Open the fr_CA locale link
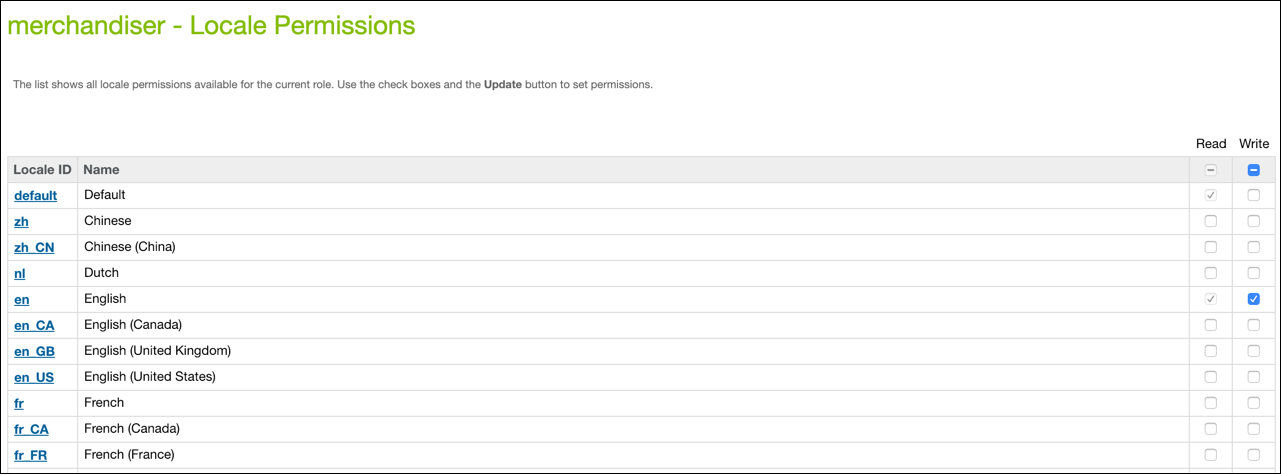 pos(31,429)
